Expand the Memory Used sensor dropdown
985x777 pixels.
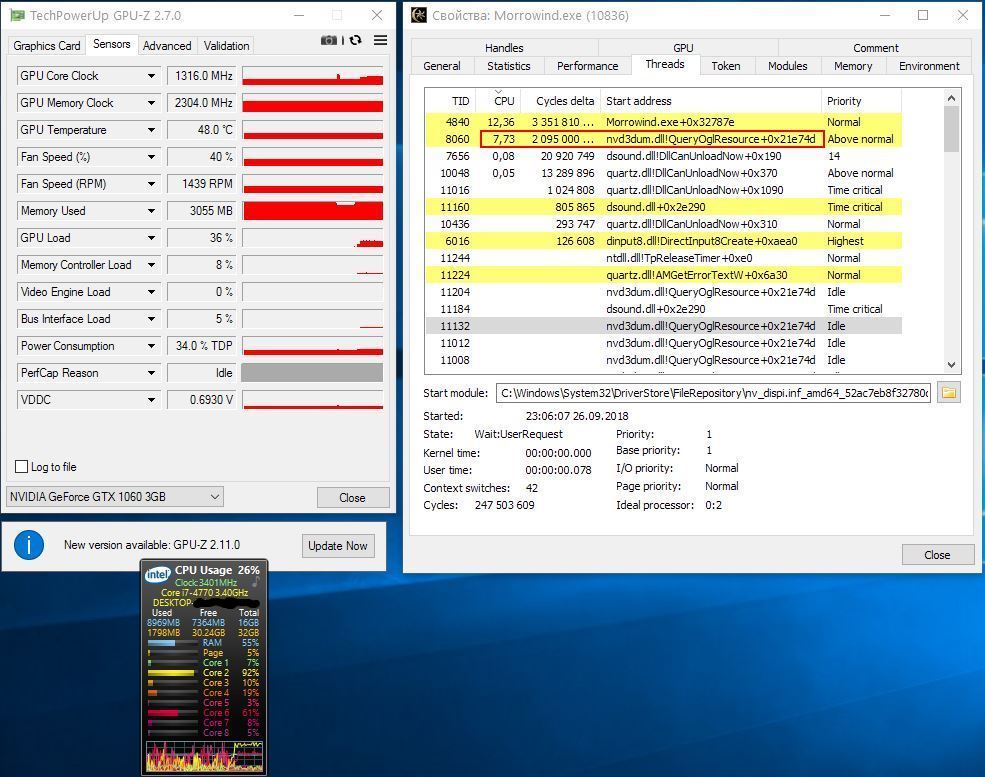[151, 211]
